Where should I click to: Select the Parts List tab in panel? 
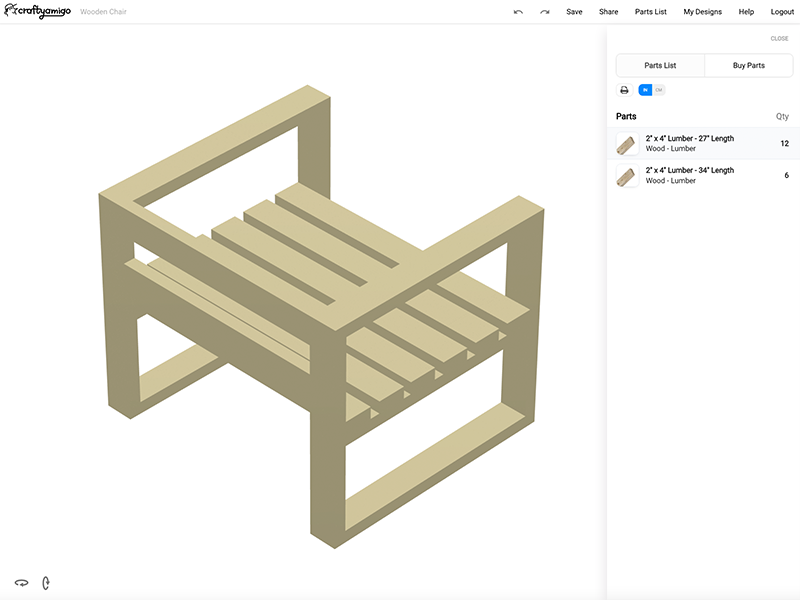660,65
